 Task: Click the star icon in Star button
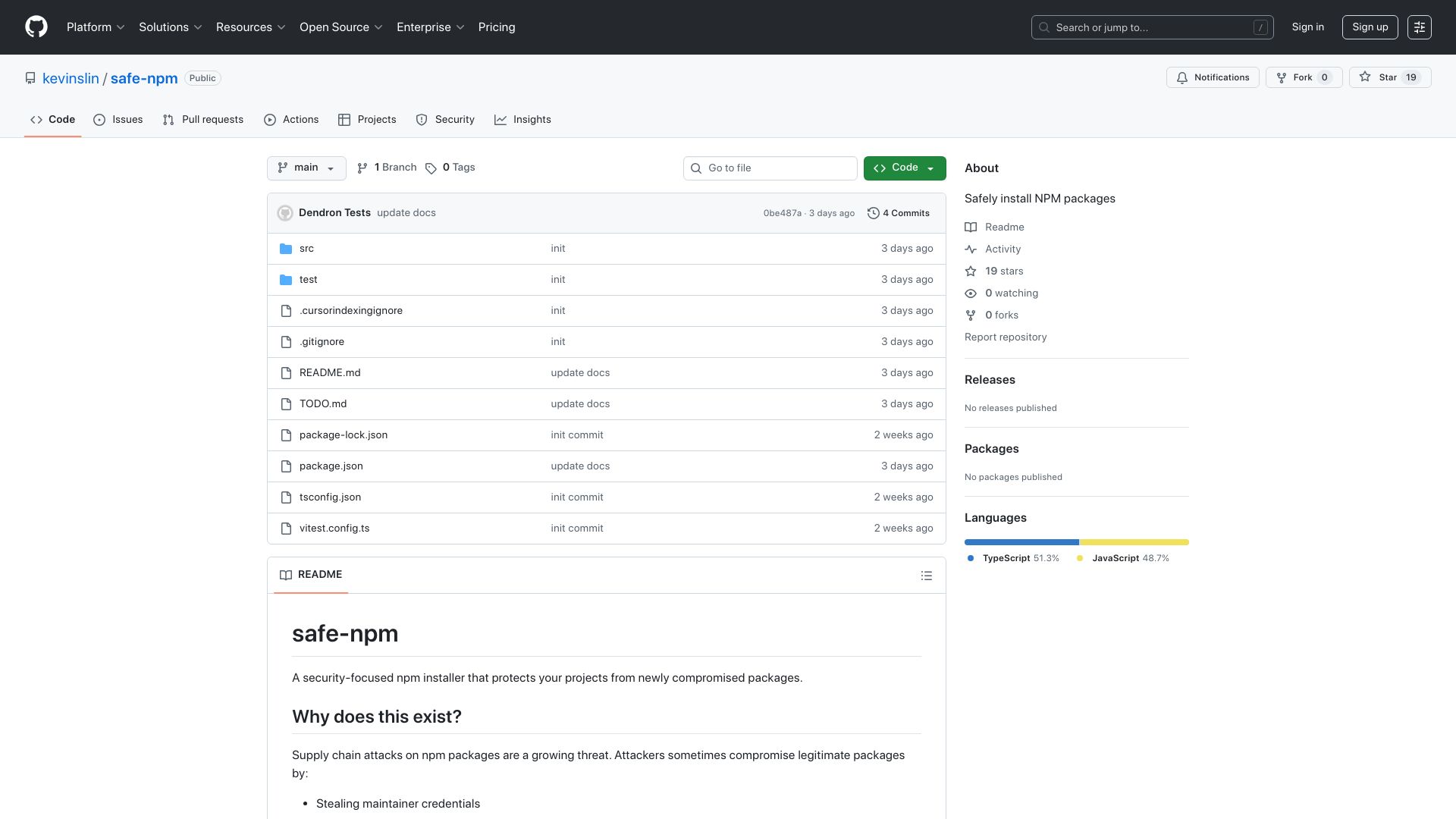tap(1365, 77)
